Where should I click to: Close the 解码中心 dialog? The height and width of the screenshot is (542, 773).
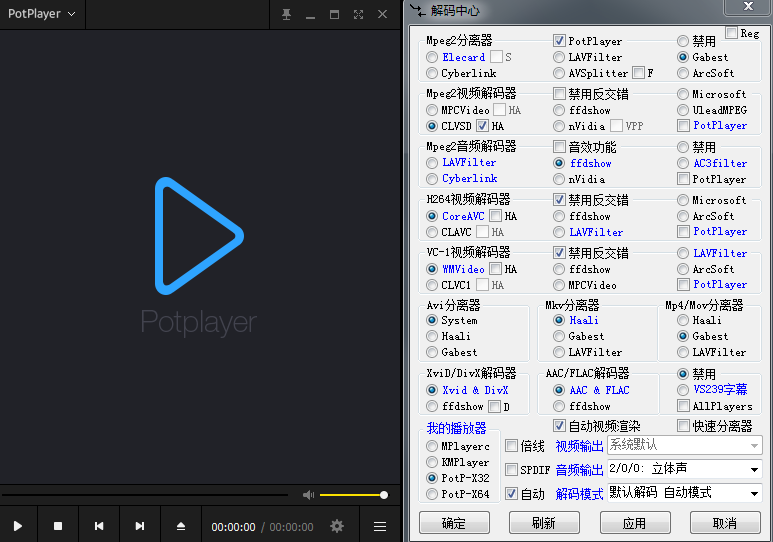pos(748,6)
